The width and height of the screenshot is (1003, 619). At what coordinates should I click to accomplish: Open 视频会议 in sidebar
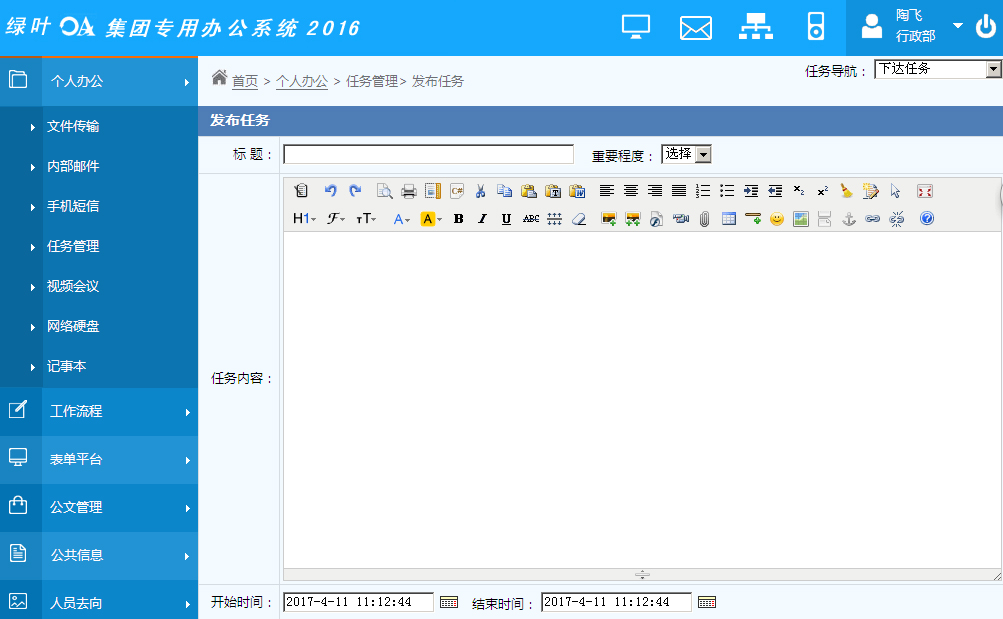pyautogui.click(x=73, y=286)
